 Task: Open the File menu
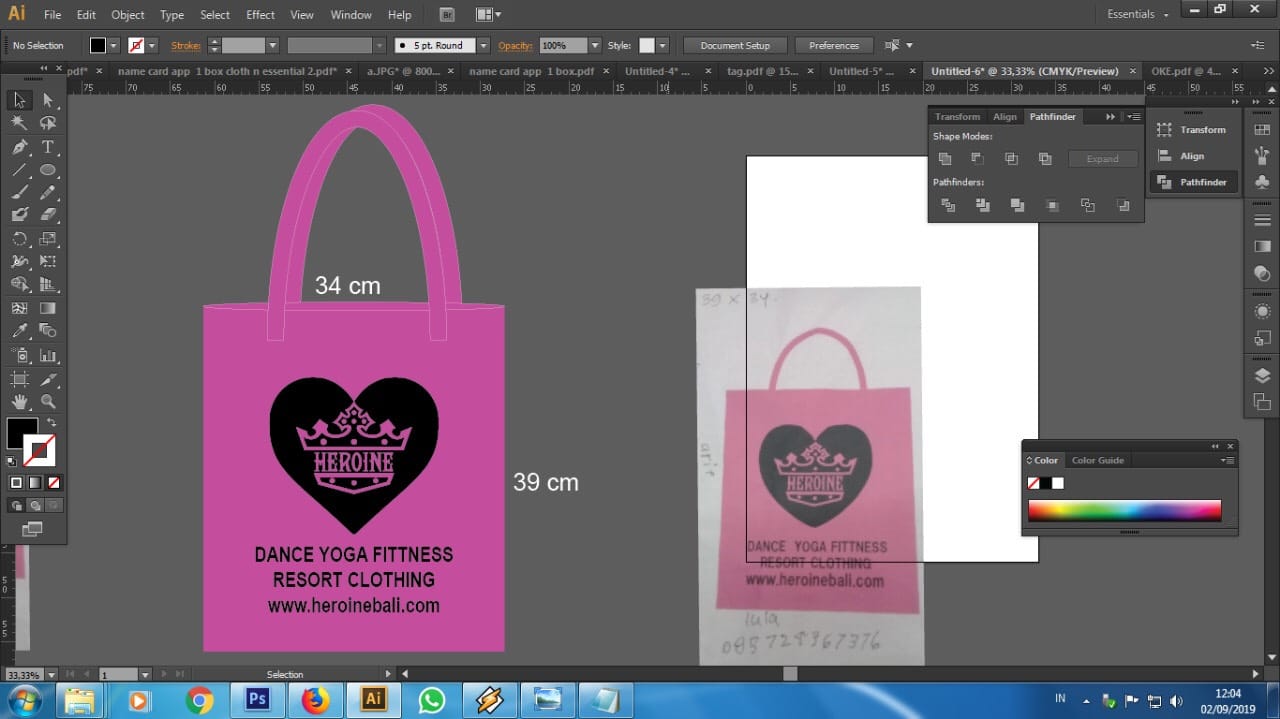pos(52,15)
